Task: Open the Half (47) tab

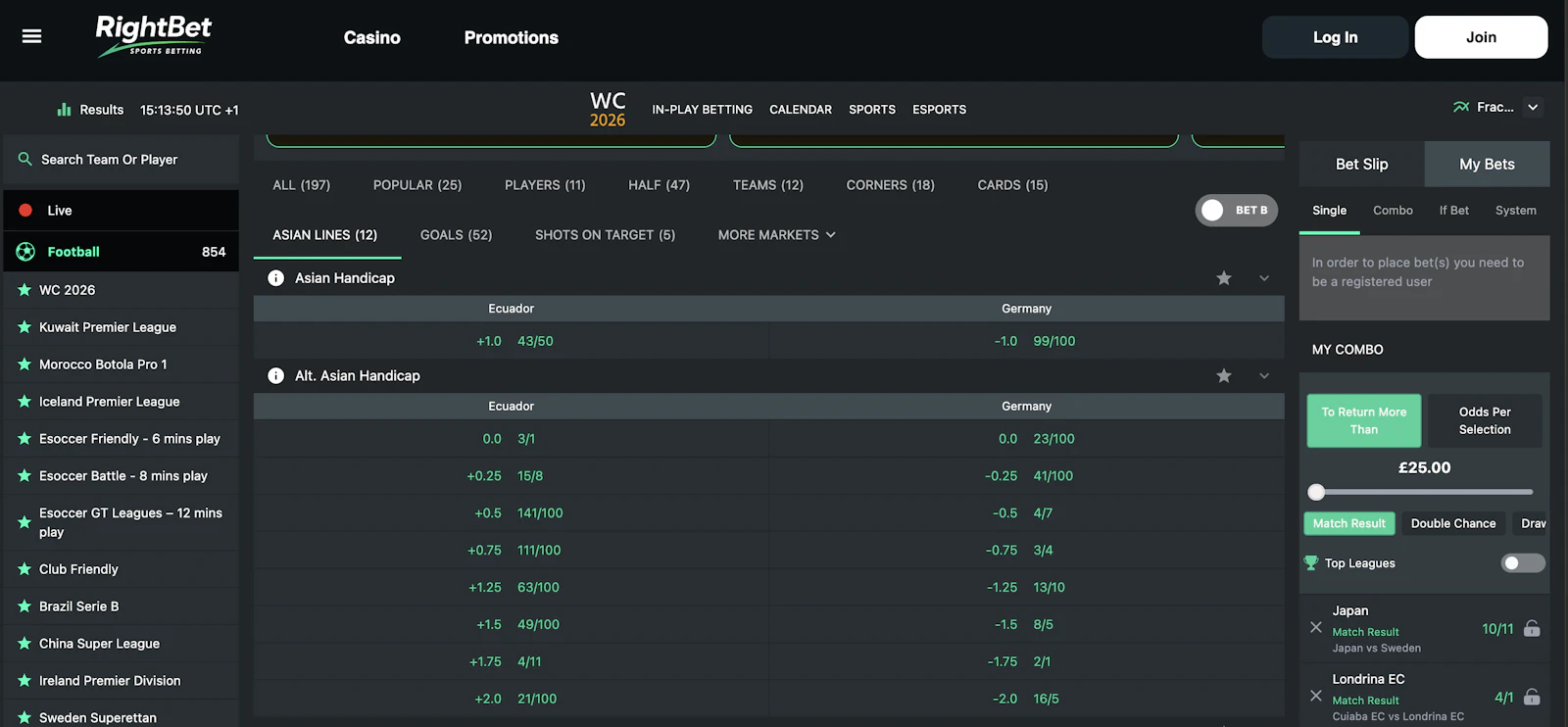Action: click(660, 185)
